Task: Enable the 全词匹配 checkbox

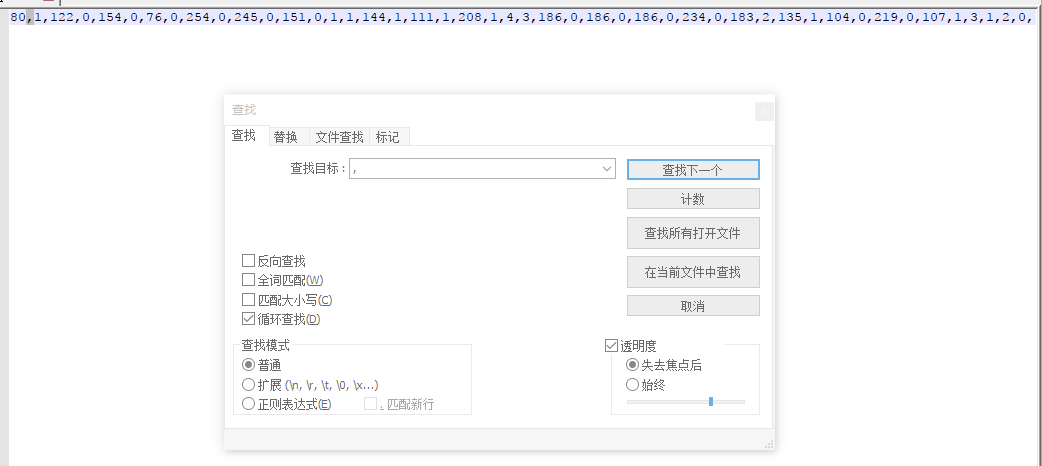Action: coord(249,280)
